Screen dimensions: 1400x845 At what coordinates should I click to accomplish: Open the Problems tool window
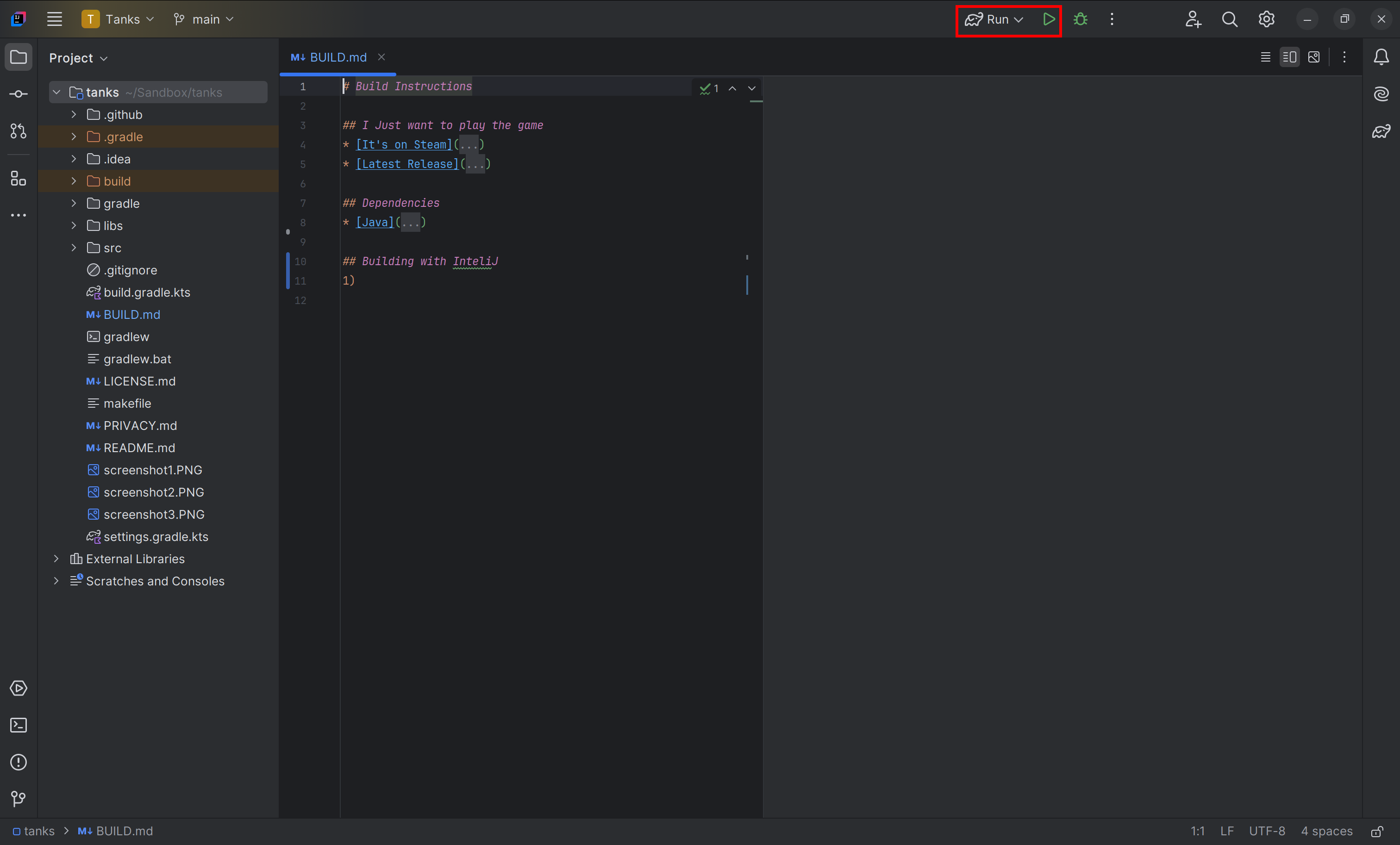[x=18, y=762]
